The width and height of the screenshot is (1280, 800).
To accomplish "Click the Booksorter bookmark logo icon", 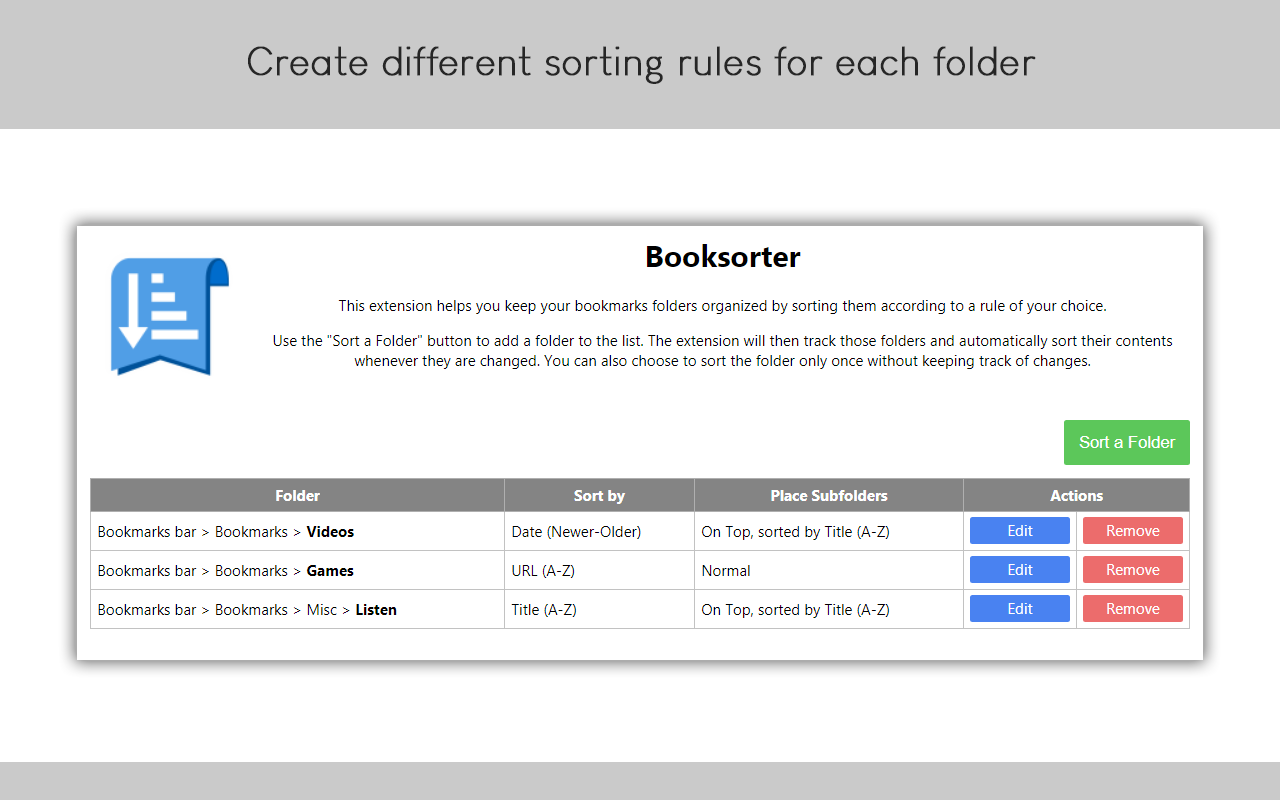I will (x=169, y=316).
